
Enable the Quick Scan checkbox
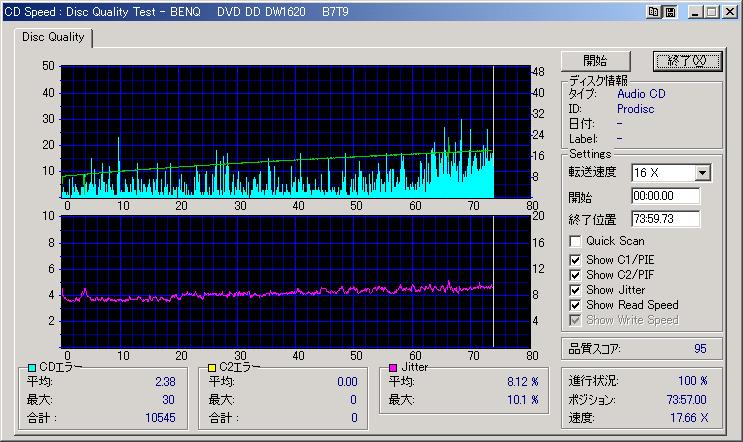[575, 241]
